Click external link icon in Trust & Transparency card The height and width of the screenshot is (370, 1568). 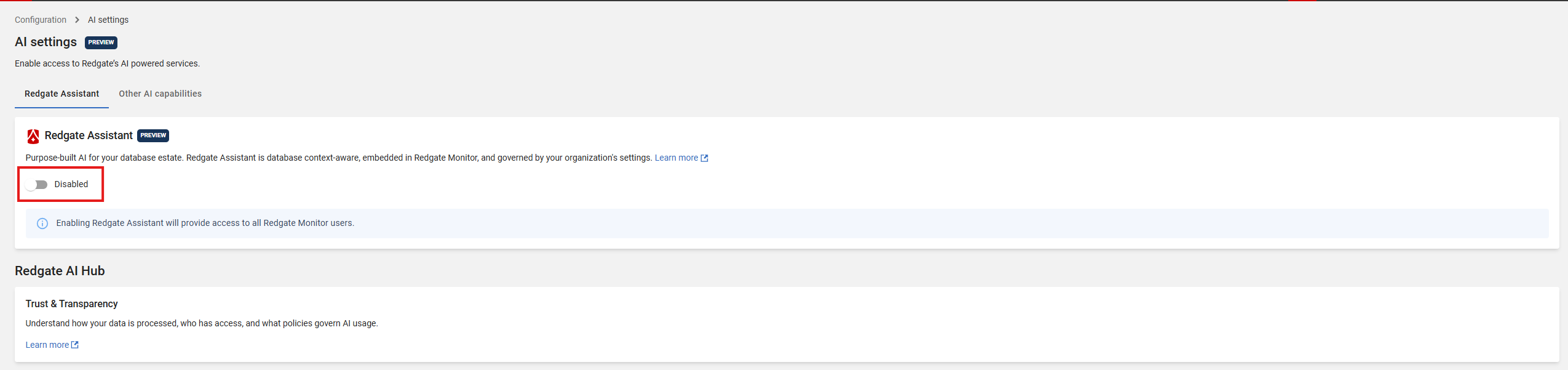[75, 345]
